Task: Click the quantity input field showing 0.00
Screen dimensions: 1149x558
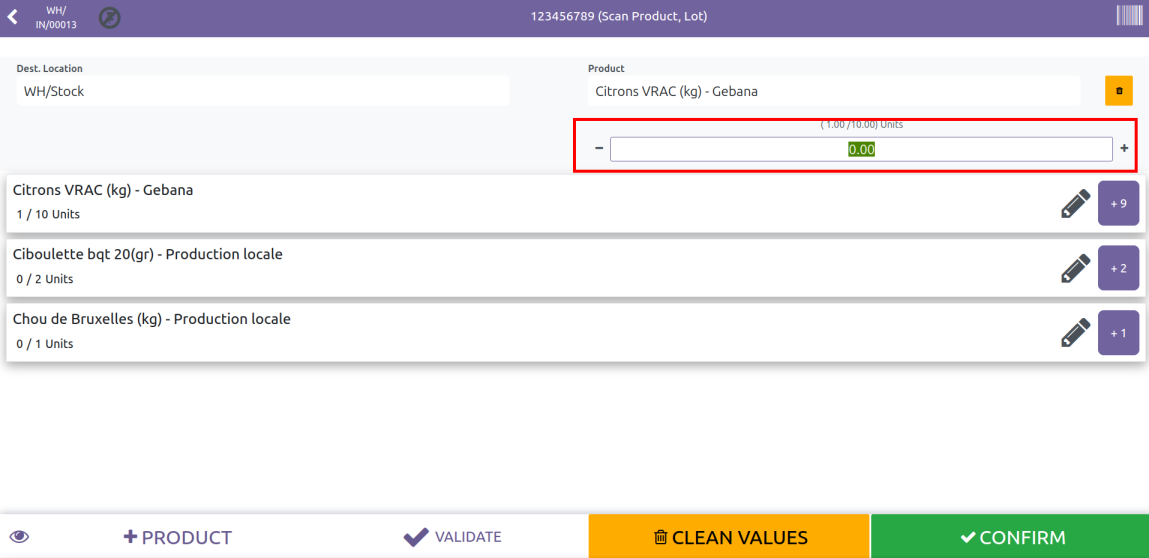Action: (861, 149)
